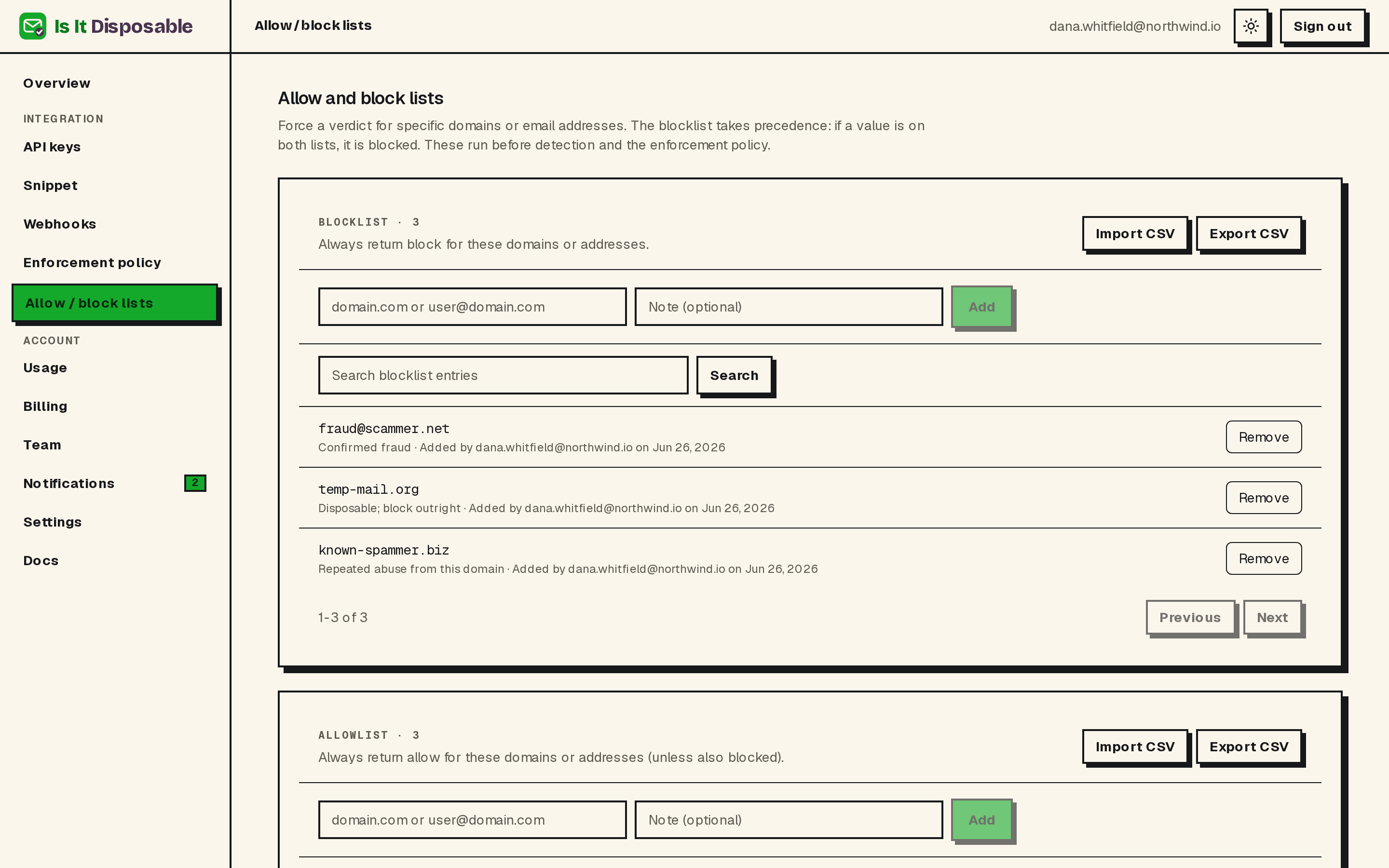The height and width of the screenshot is (868, 1389).
Task: Click the ALLOWLIST · 3 label
Action: [369, 735]
